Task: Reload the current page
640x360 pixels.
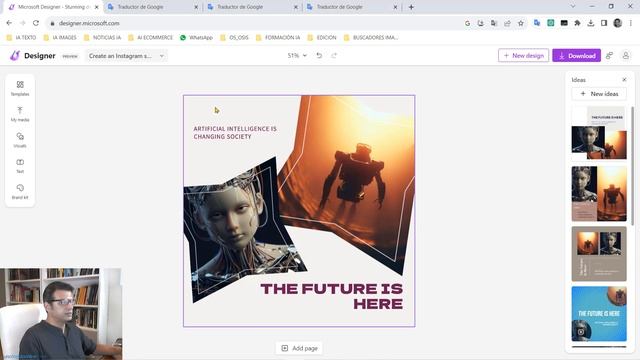Action: [36, 23]
